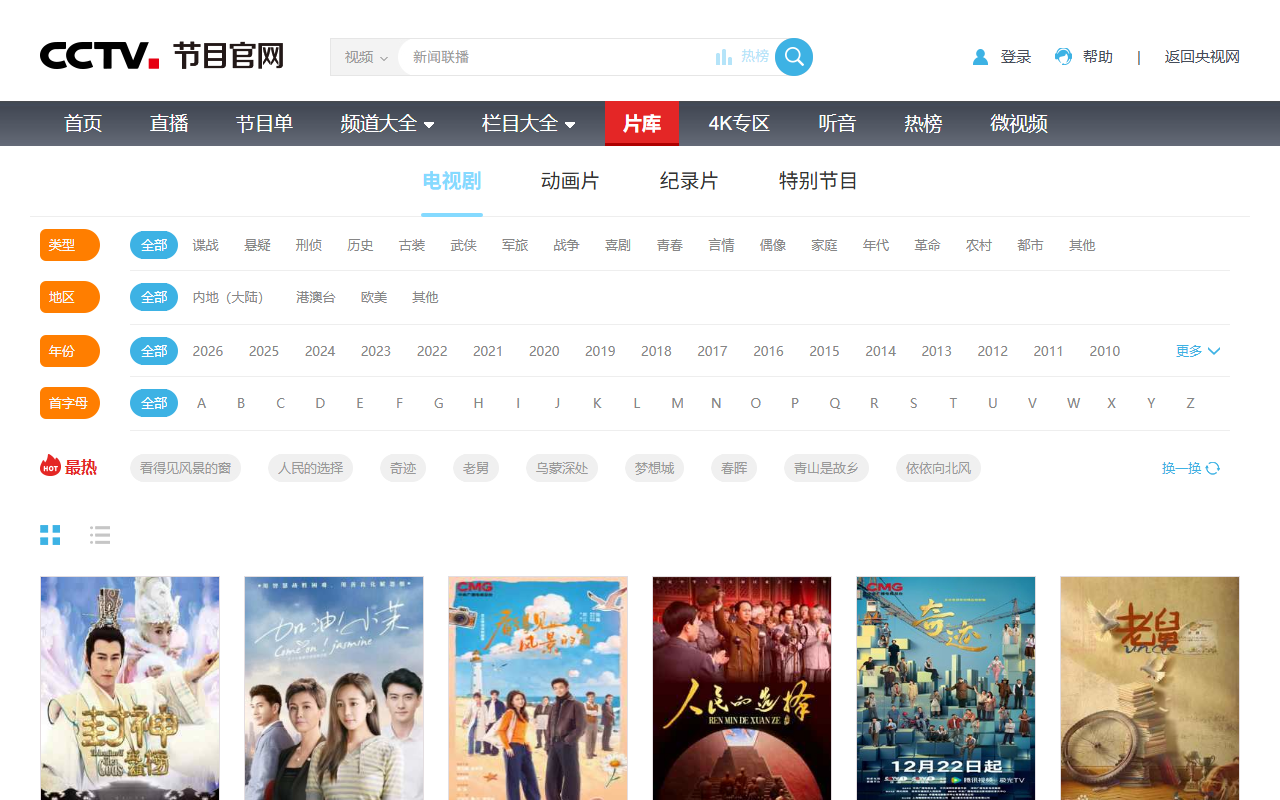Click the 换一换 refresh icon
The image size is (1280, 800).
click(x=1213, y=468)
